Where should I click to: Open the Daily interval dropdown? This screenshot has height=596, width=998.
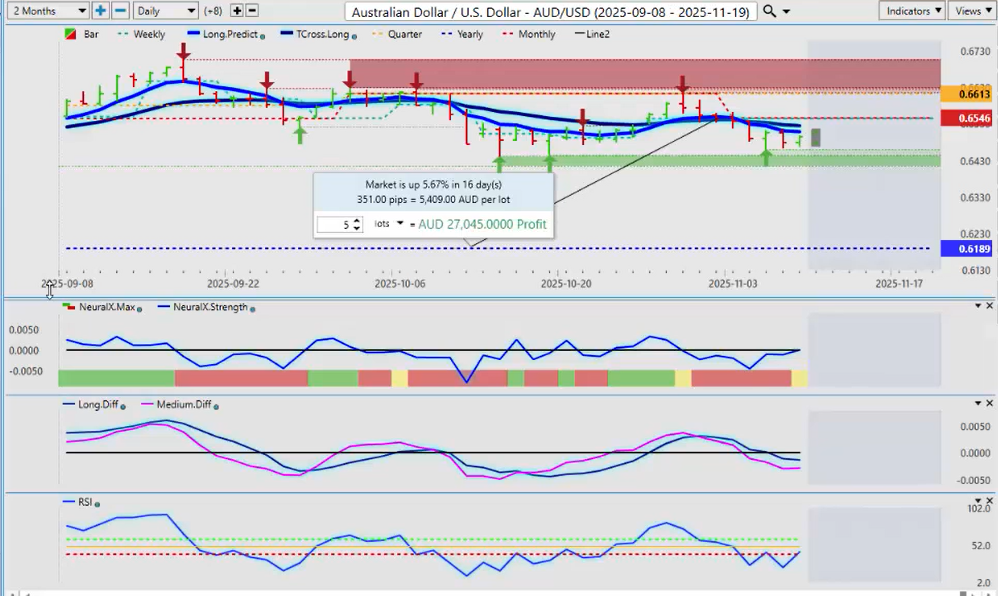pyautogui.click(x=165, y=11)
